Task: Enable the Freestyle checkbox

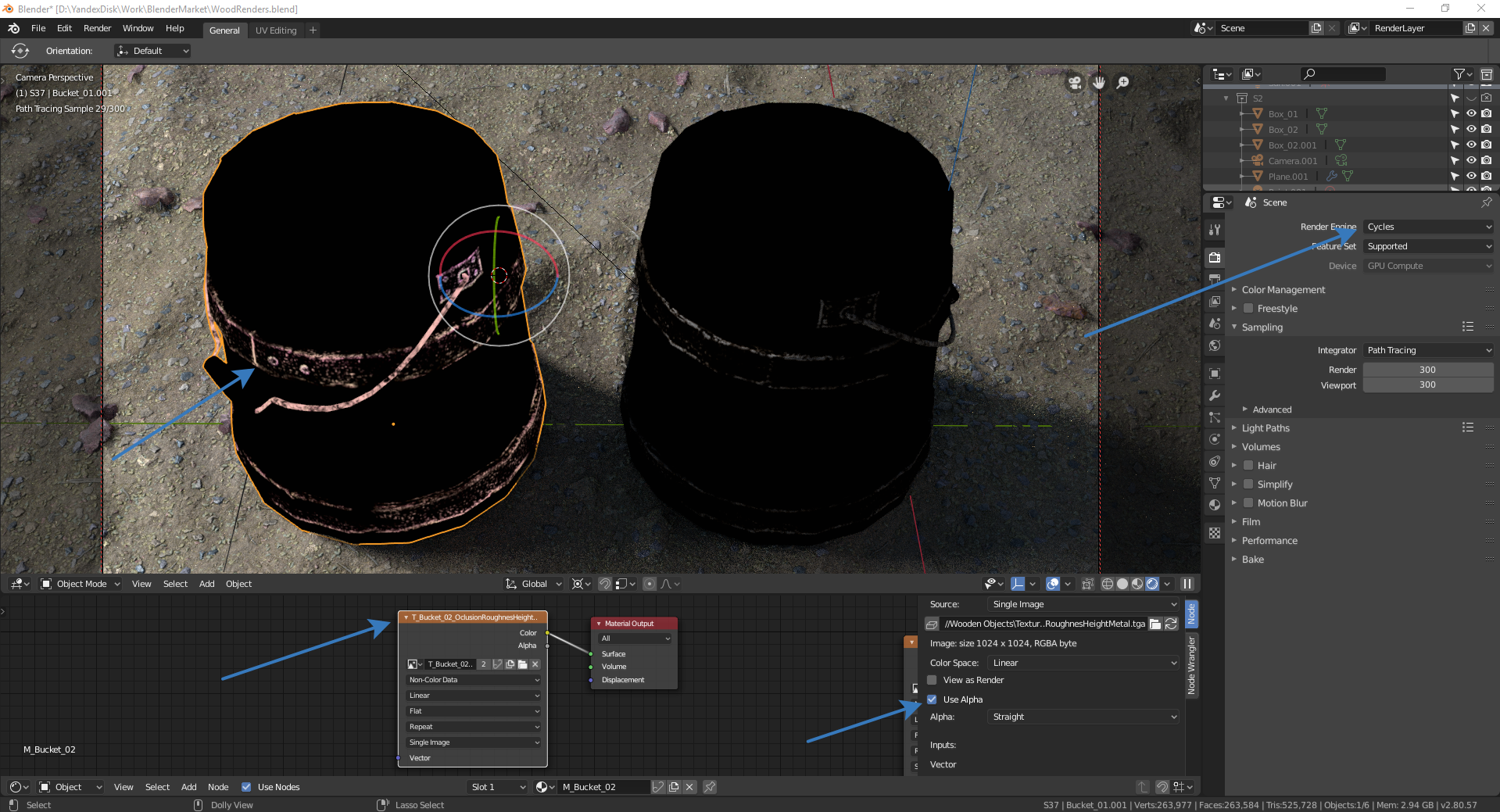Action: [1248, 309]
